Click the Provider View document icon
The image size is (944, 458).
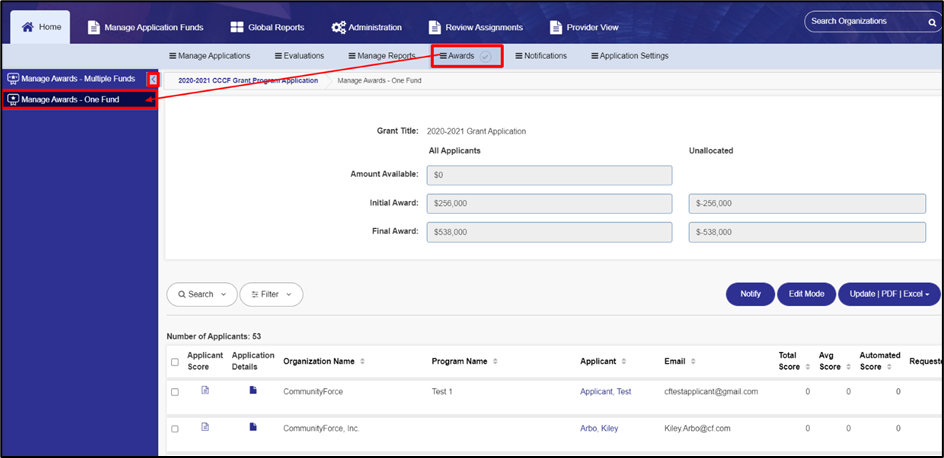coord(556,27)
